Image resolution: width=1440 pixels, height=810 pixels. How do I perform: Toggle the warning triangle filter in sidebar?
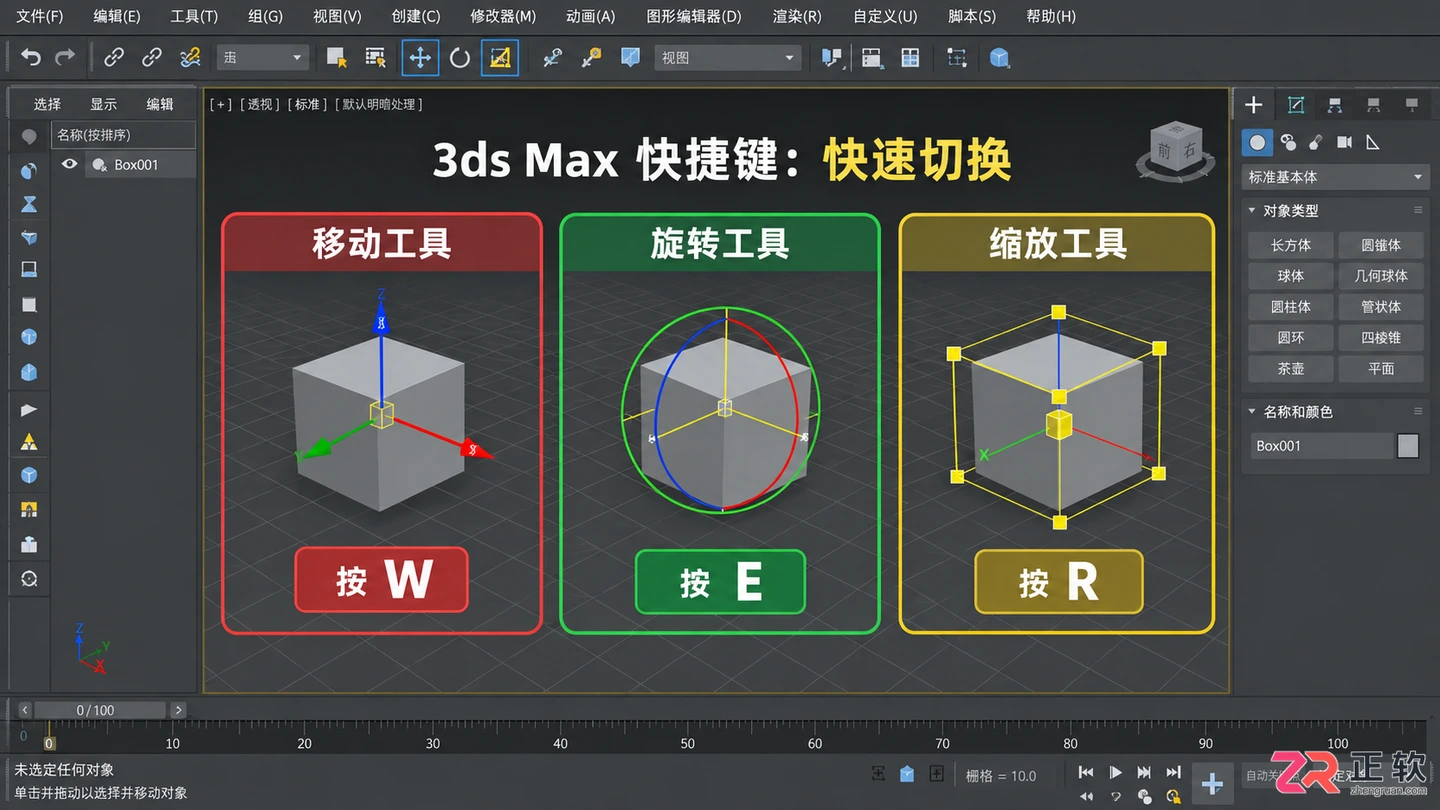click(29, 442)
